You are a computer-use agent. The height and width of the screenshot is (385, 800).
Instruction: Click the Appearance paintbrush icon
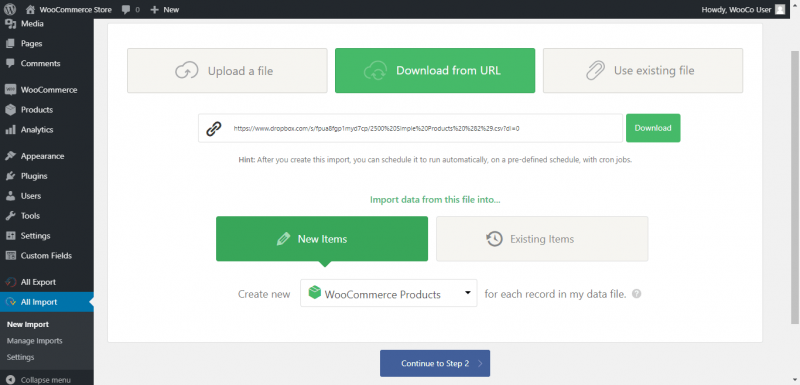point(10,156)
